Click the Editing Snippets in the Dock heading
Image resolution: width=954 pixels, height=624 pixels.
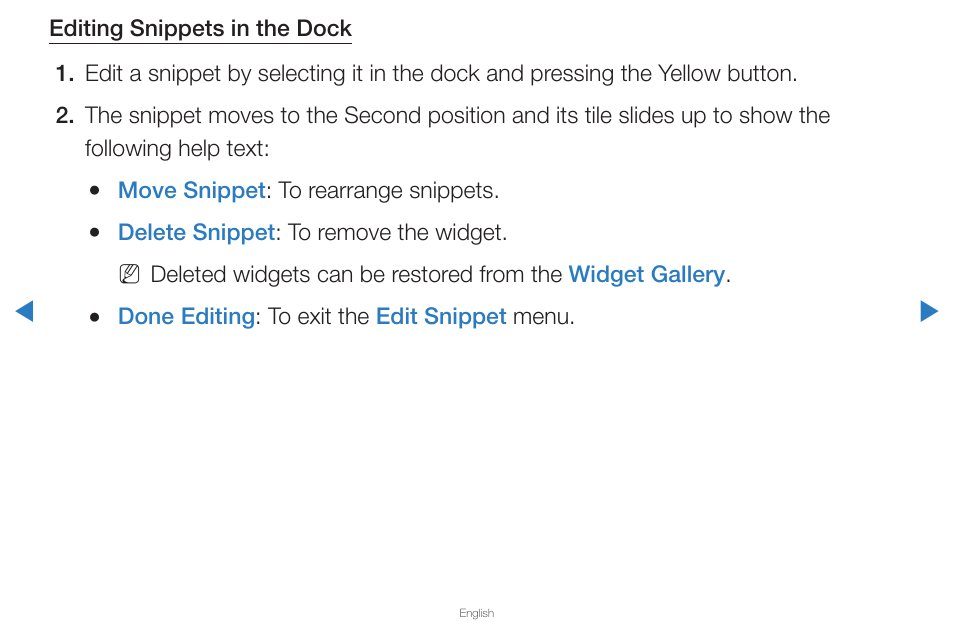201,29
